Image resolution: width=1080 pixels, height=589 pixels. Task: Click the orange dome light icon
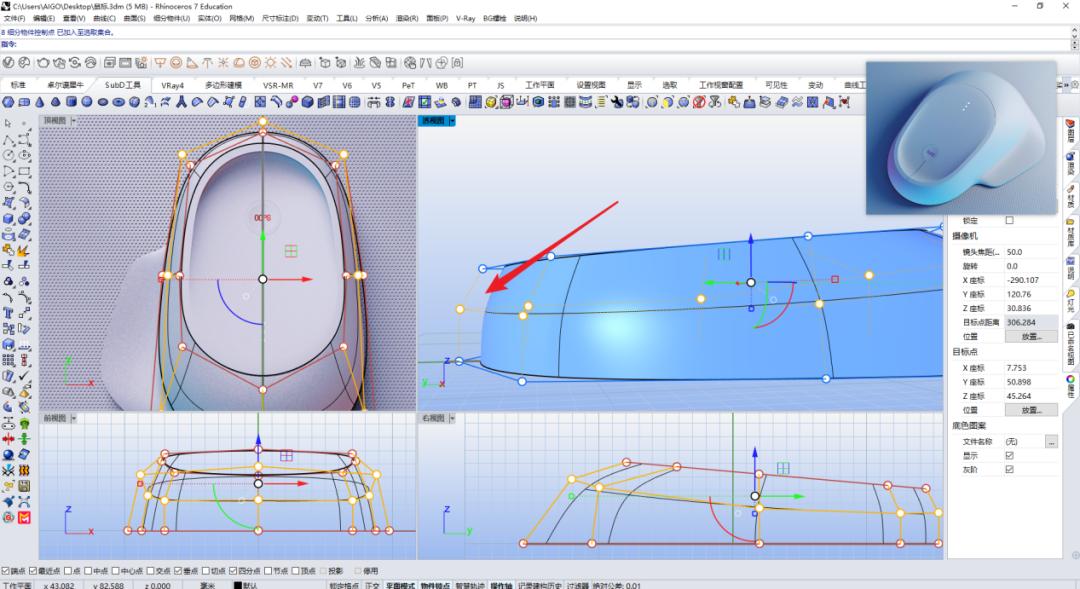(239, 63)
